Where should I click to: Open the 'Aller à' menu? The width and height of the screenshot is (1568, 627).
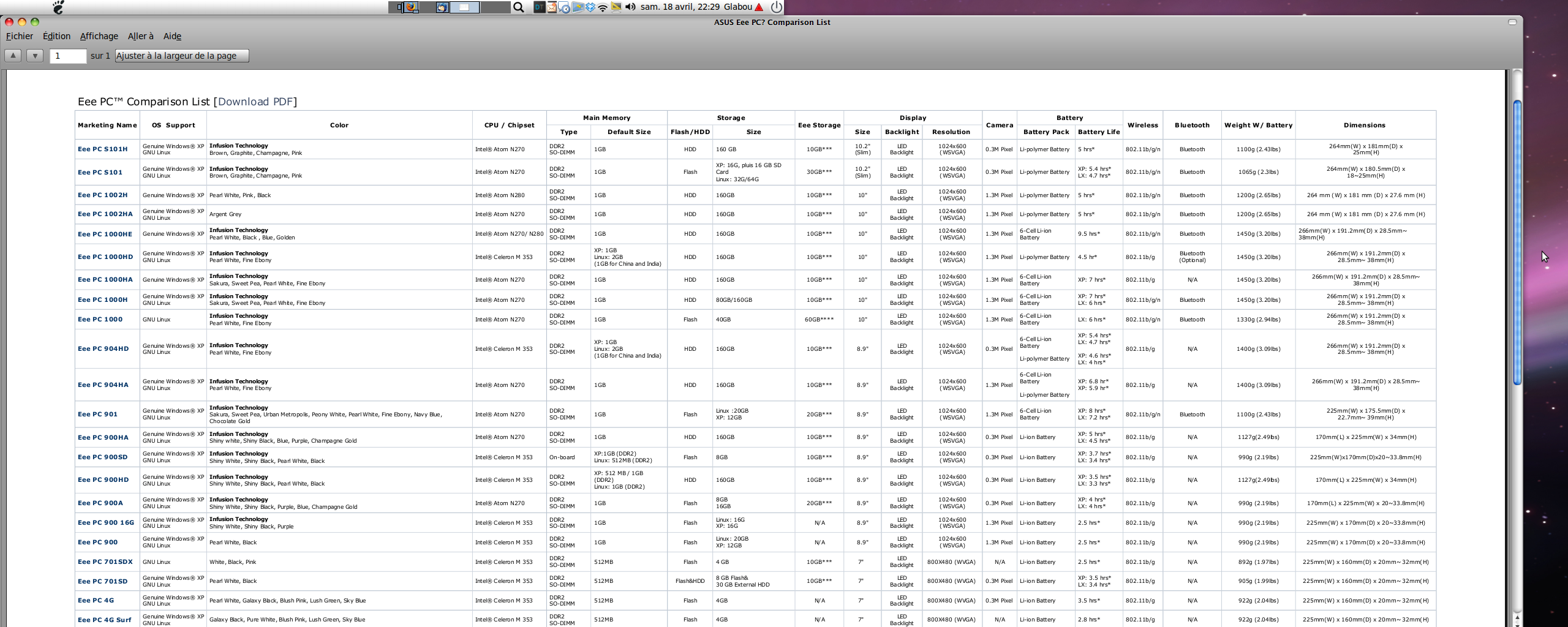click(140, 36)
